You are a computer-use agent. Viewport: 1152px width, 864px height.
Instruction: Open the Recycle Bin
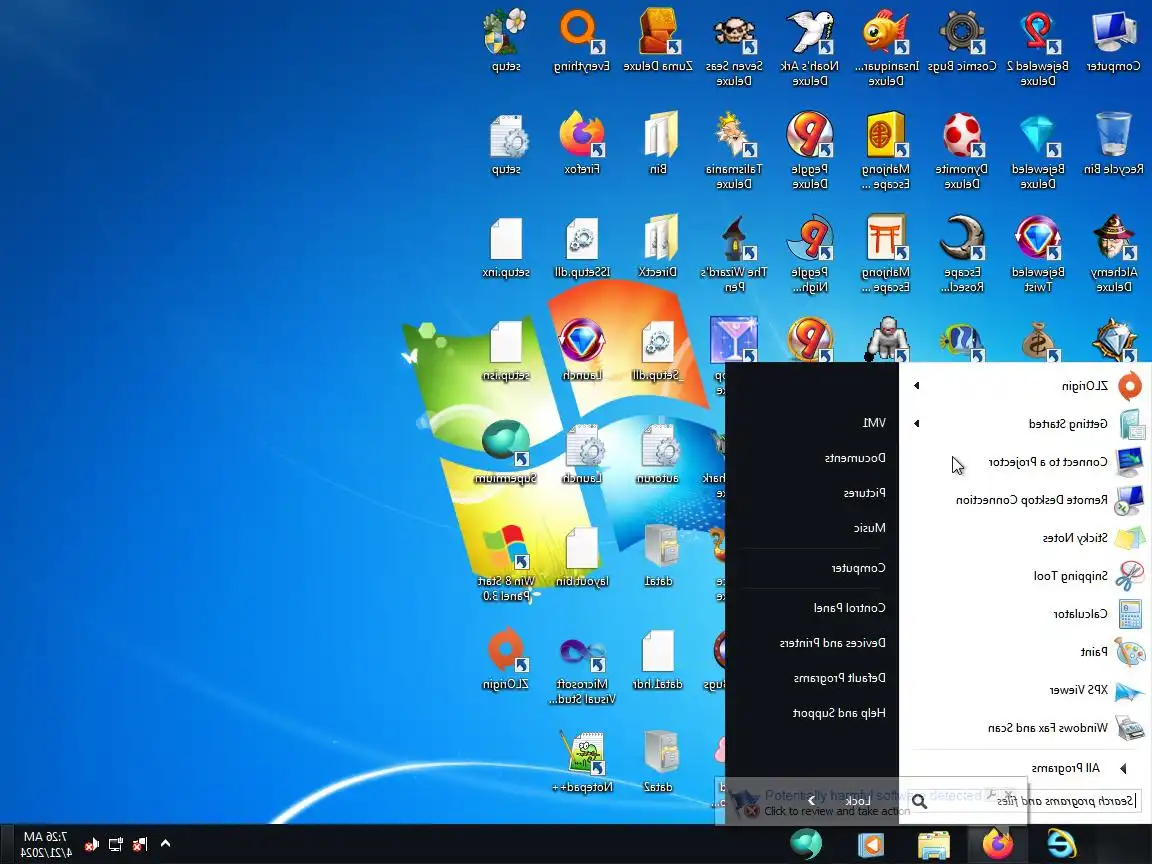coord(1113,144)
